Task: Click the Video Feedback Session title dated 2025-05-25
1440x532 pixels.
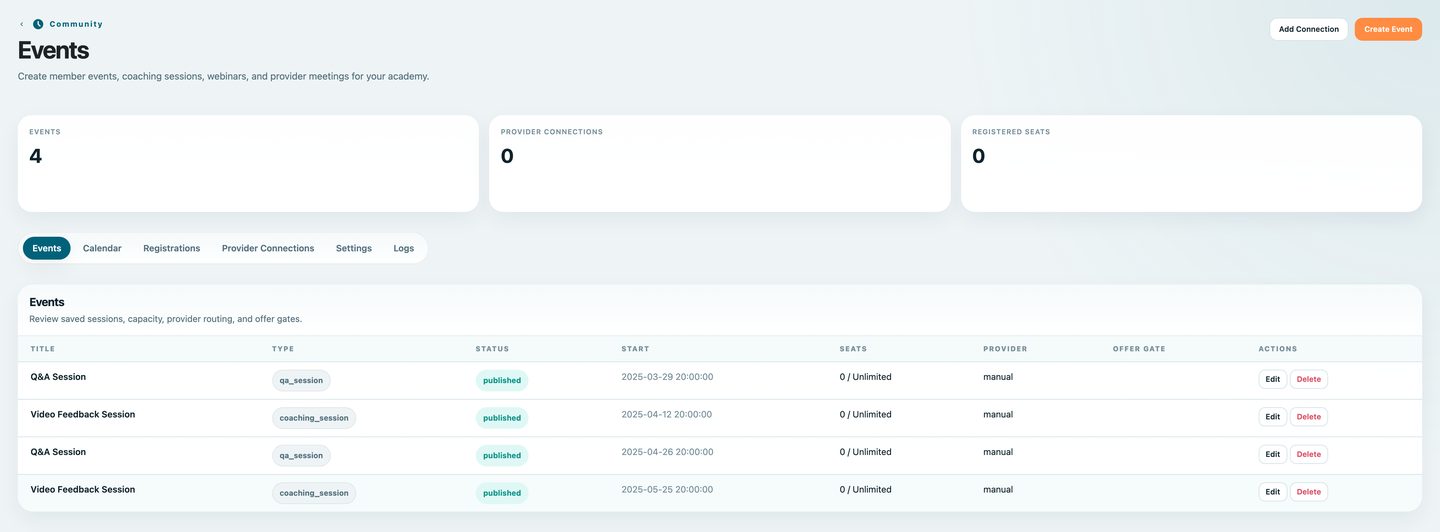Action: click(83, 489)
